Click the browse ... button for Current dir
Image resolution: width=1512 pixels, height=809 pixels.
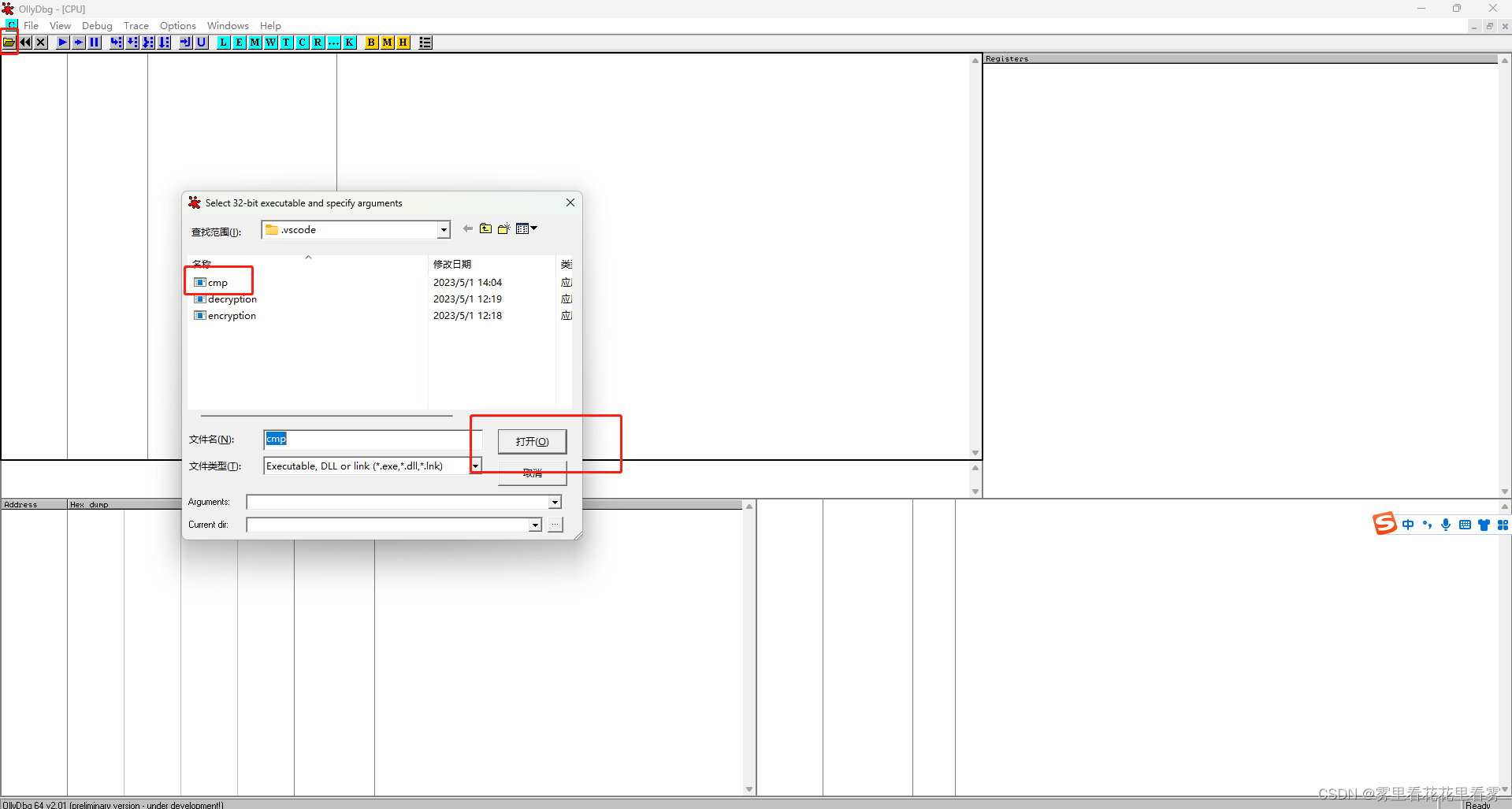(555, 525)
